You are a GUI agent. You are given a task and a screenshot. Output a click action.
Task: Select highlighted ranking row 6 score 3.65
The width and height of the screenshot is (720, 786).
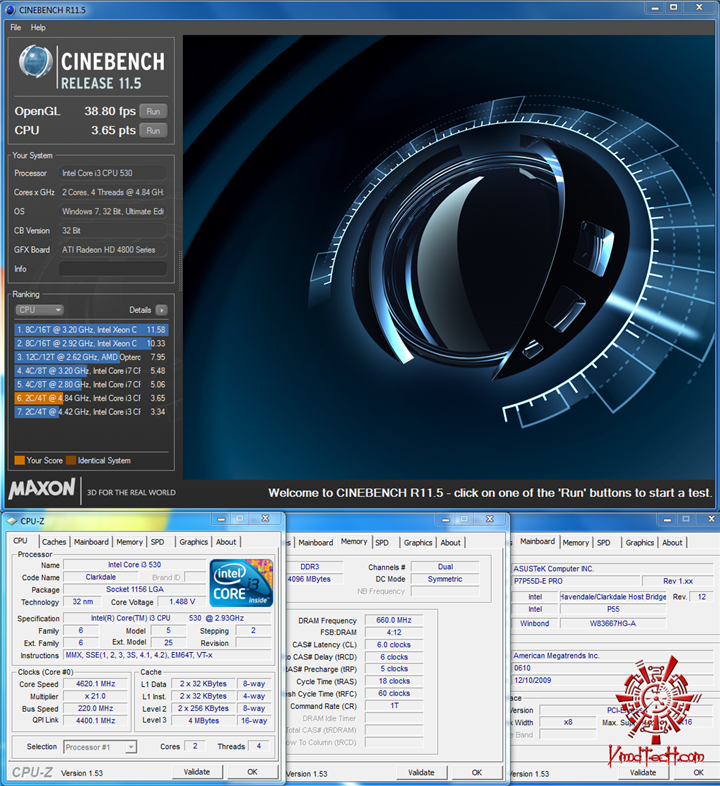(x=91, y=398)
